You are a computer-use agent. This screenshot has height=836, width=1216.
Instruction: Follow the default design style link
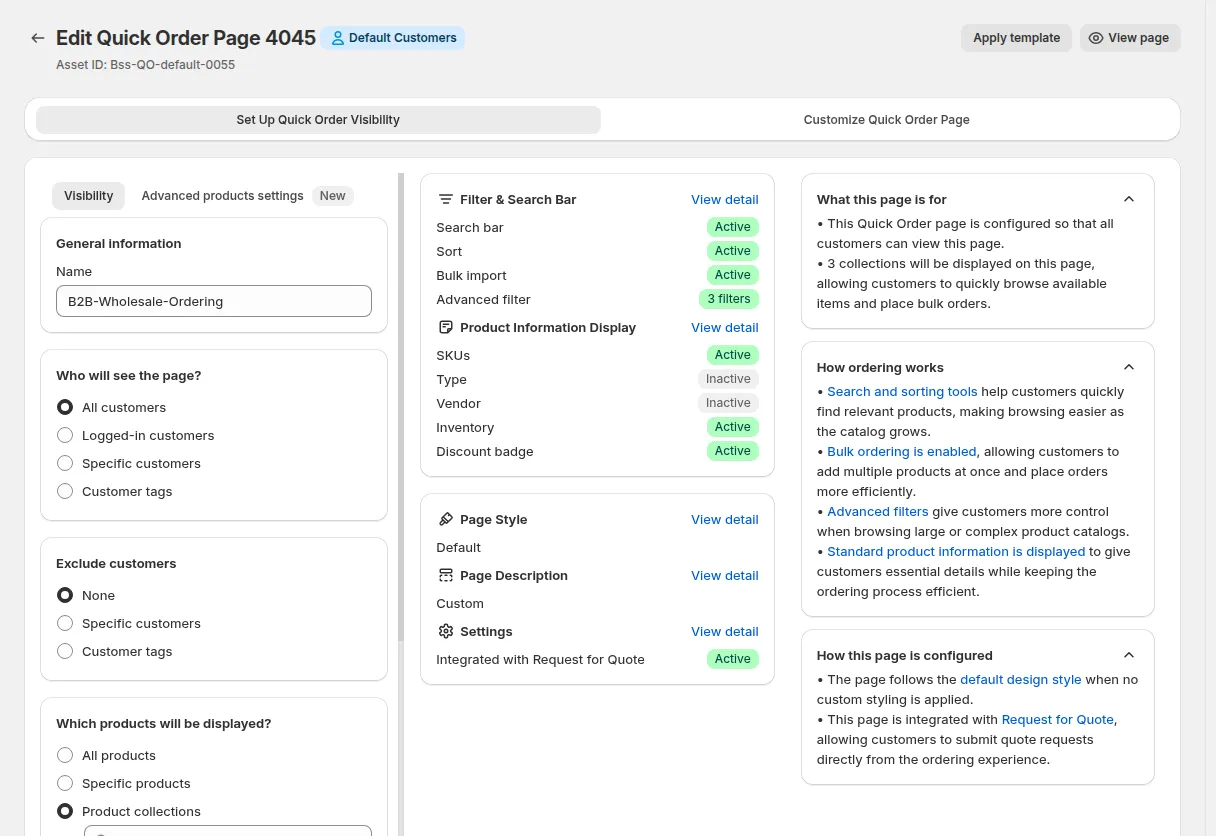tap(1021, 679)
